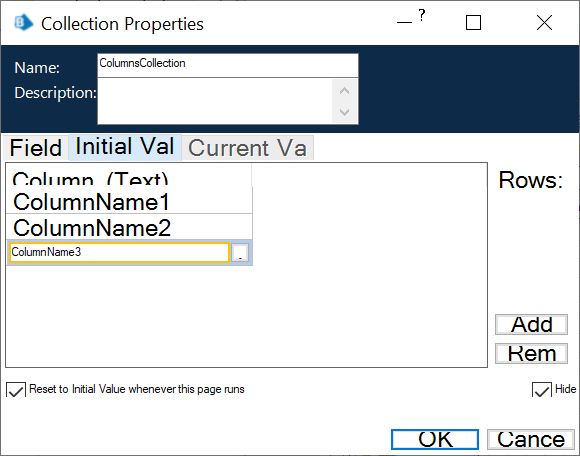The width and height of the screenshot is (580, 456).
Task: Click the description scroll up arrow
Action: [344, 91]
